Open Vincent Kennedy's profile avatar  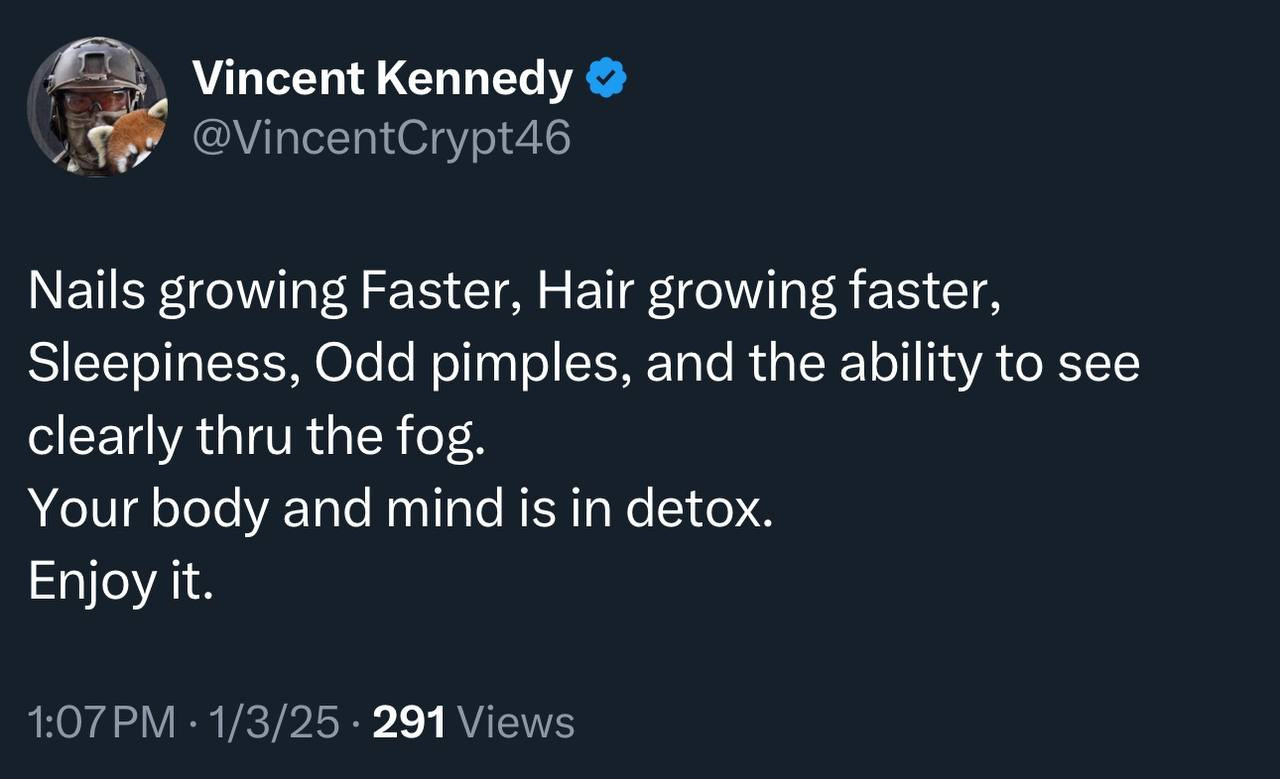(x=97, y=107)
